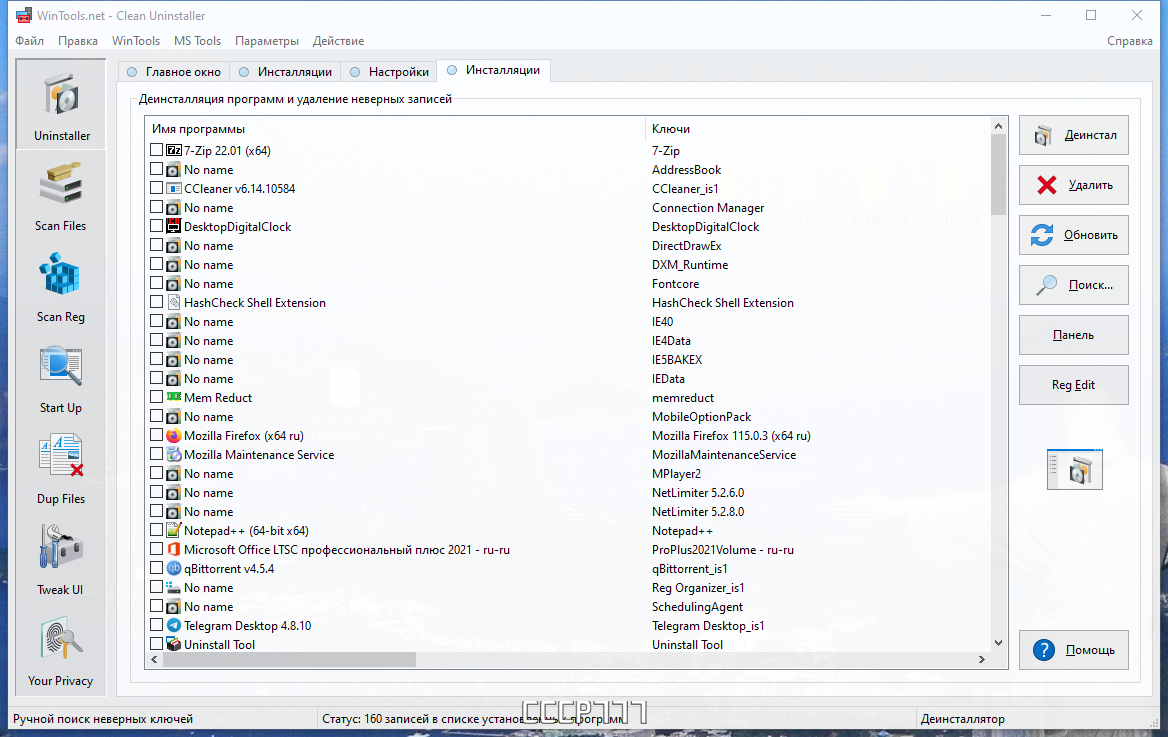
Task: Click the horizontal scrollbar left arrow
Action: (x=154, y=659)
